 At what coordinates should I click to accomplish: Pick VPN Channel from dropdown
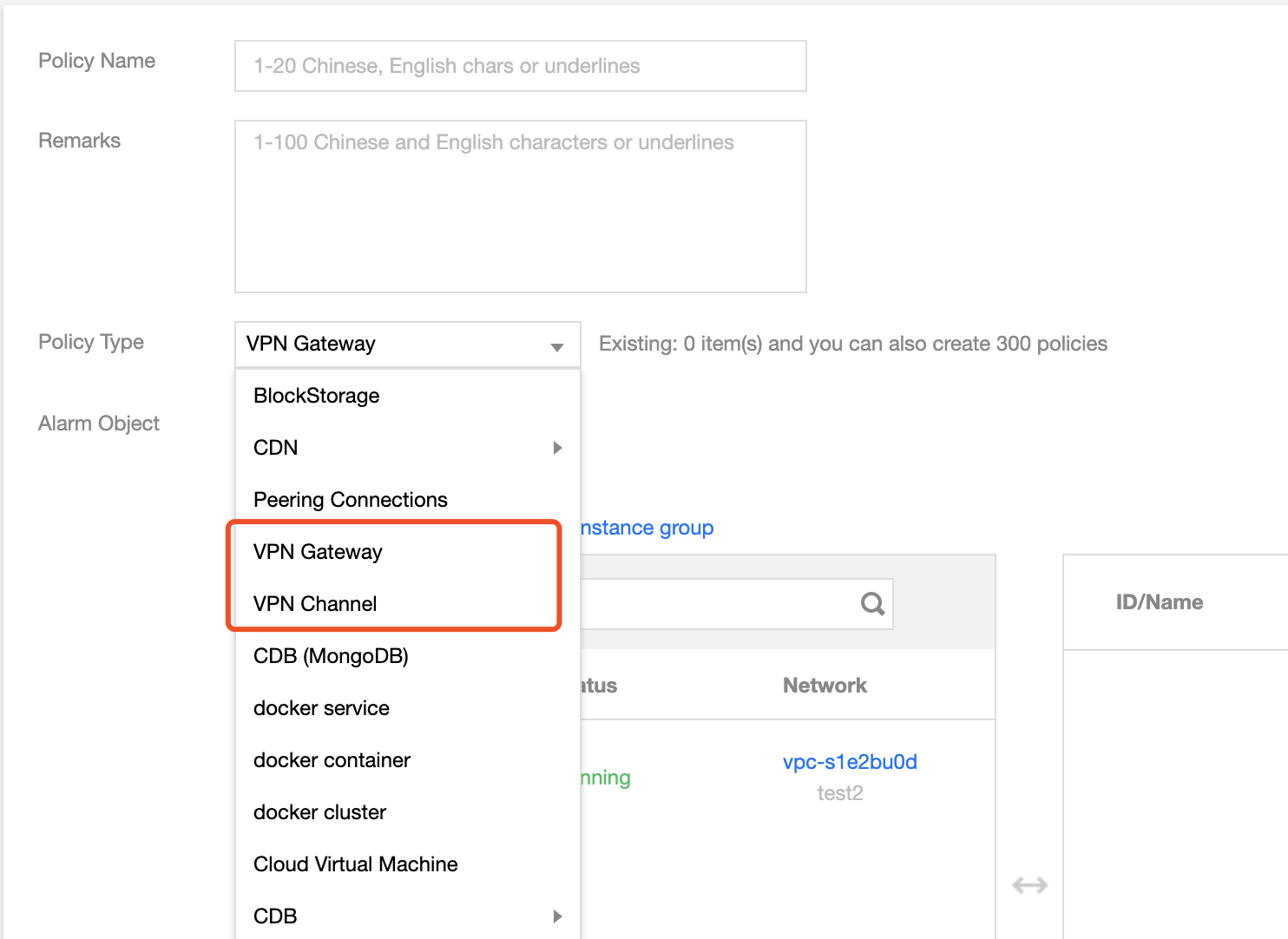[x=315, y=604]
